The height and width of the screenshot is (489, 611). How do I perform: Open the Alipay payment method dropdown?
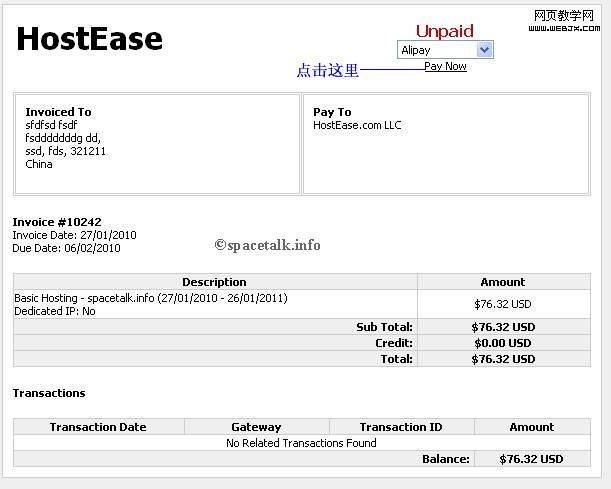(x=445, y=50)
